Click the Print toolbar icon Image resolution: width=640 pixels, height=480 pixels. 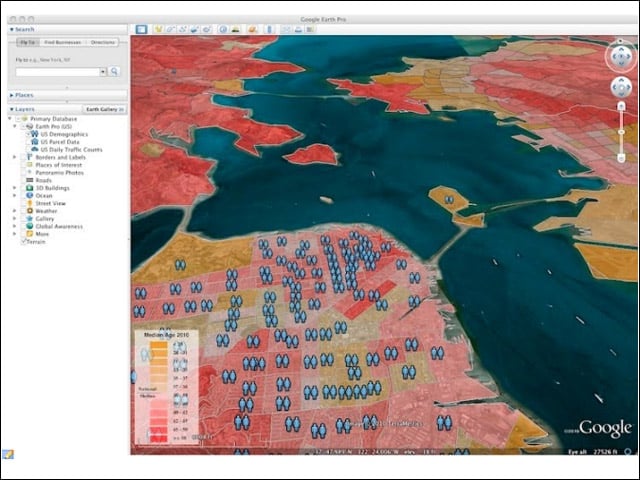click(x=298, y=29)
